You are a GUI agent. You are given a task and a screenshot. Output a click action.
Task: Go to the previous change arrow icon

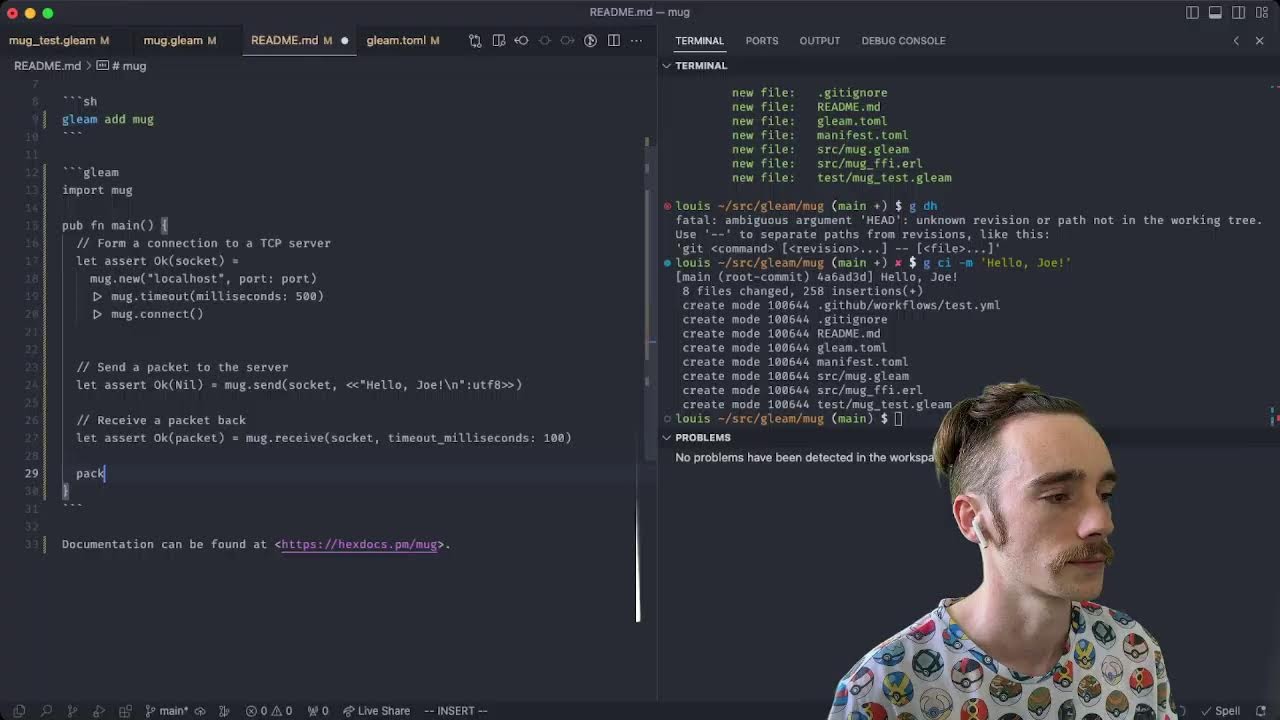pyautogui.click(x=521, y=41)
